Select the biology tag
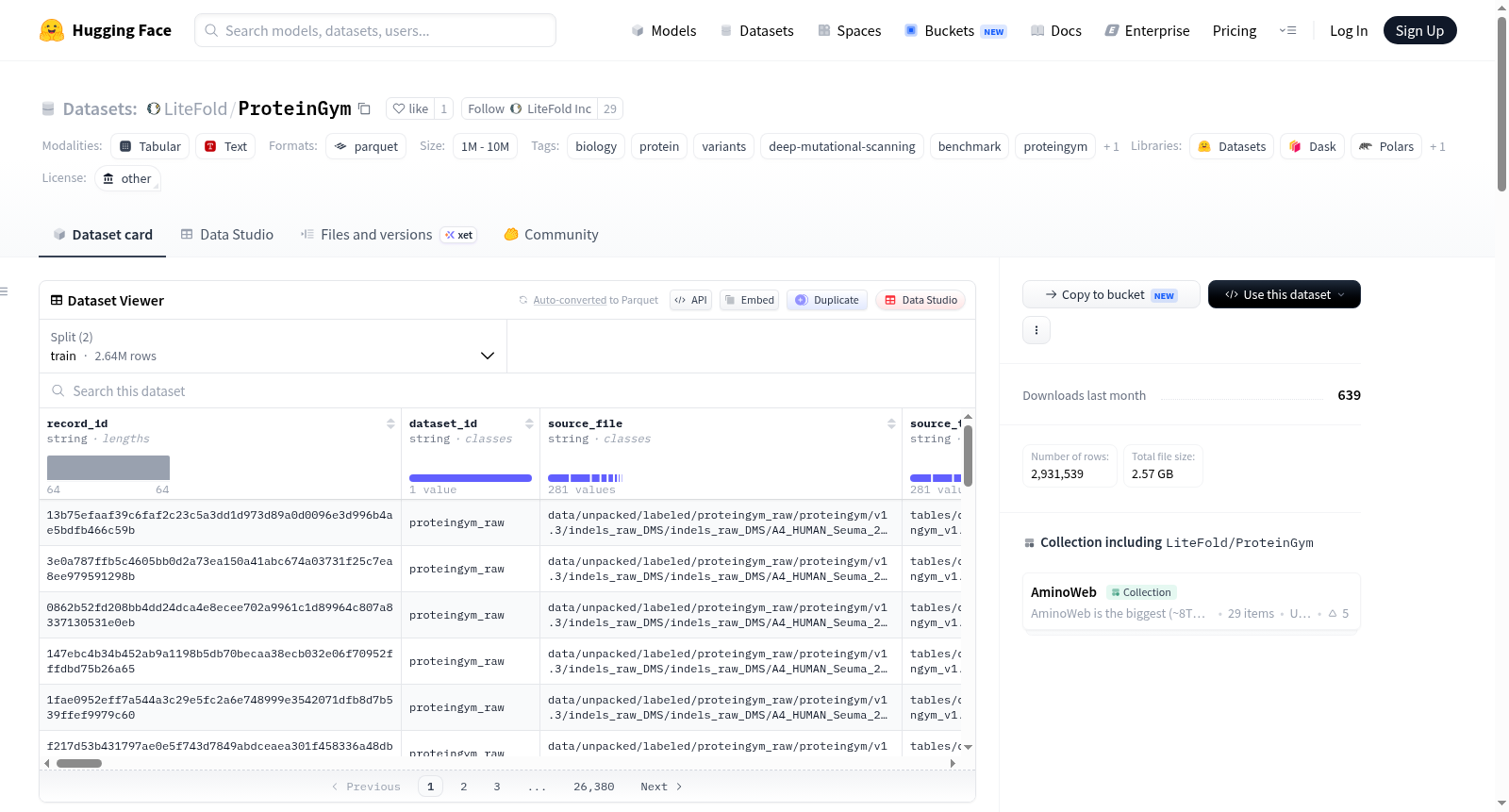 click(x=596, y=146)
